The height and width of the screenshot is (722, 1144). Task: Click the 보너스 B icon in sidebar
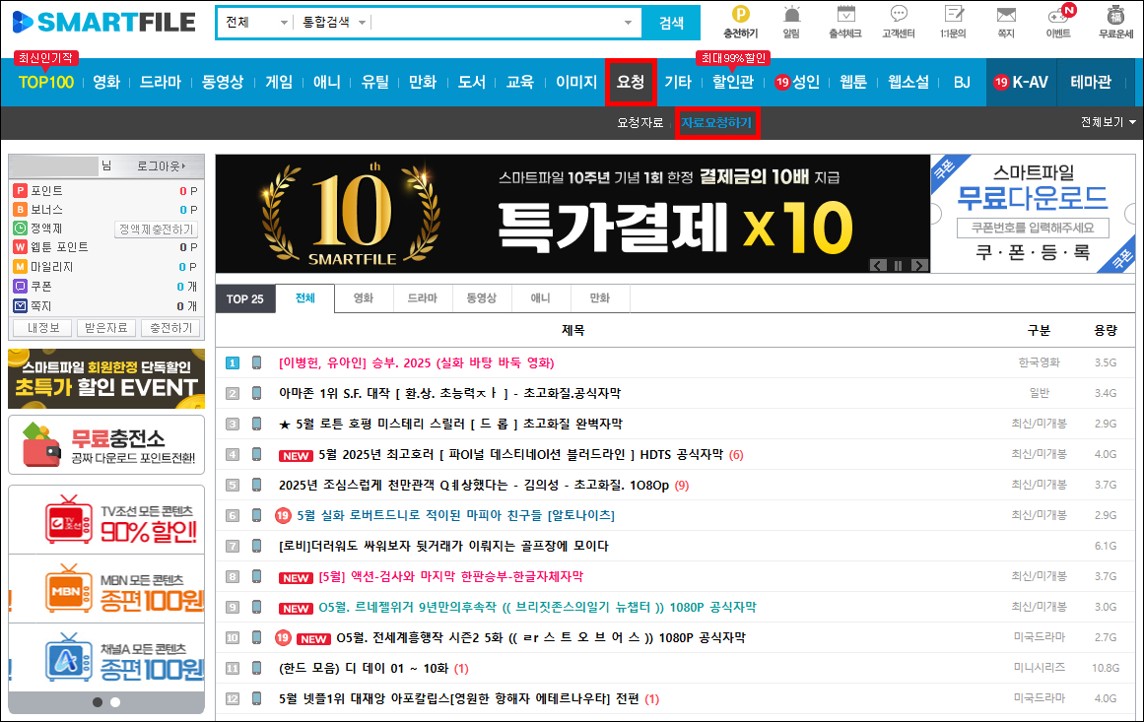[x=20, y=209]
